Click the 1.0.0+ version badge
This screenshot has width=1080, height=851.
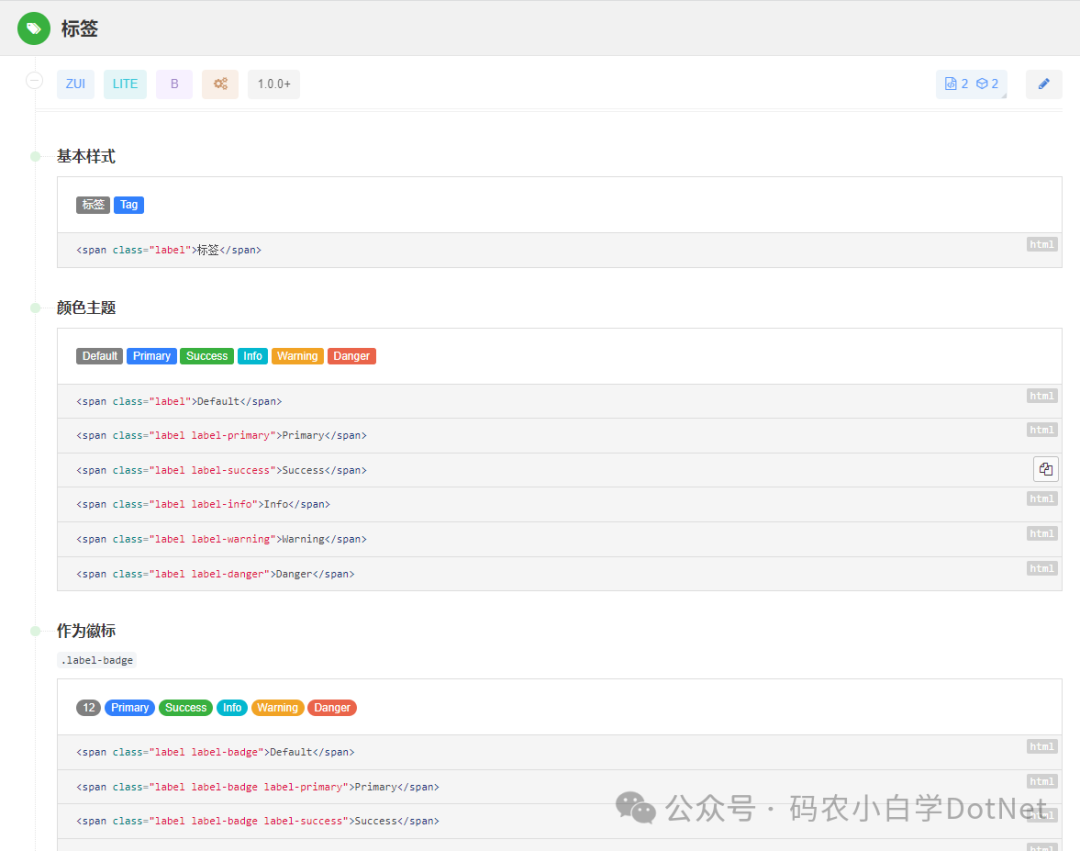273,84
